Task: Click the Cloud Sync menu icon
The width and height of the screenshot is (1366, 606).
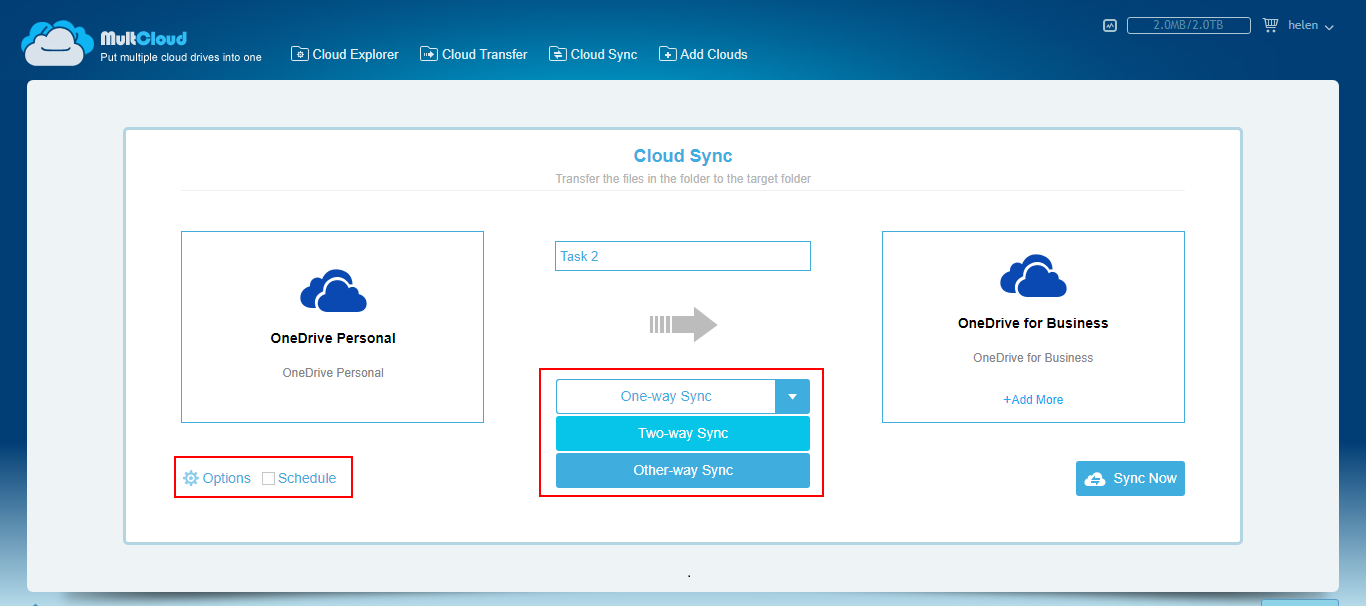Action: pos(558,54)
